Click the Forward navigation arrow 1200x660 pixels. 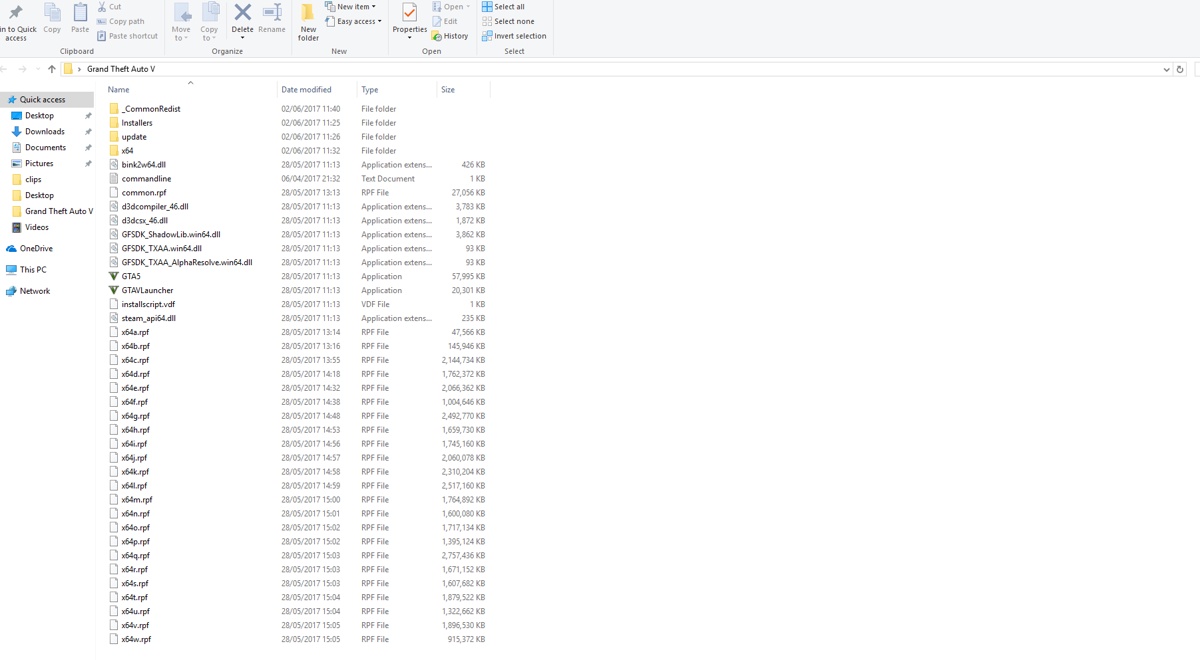[x=23, y=69]
